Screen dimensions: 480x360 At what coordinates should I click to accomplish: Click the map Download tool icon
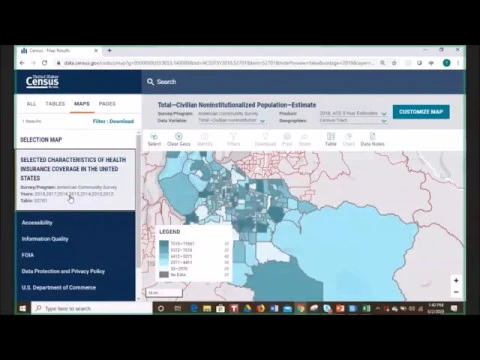265,139
